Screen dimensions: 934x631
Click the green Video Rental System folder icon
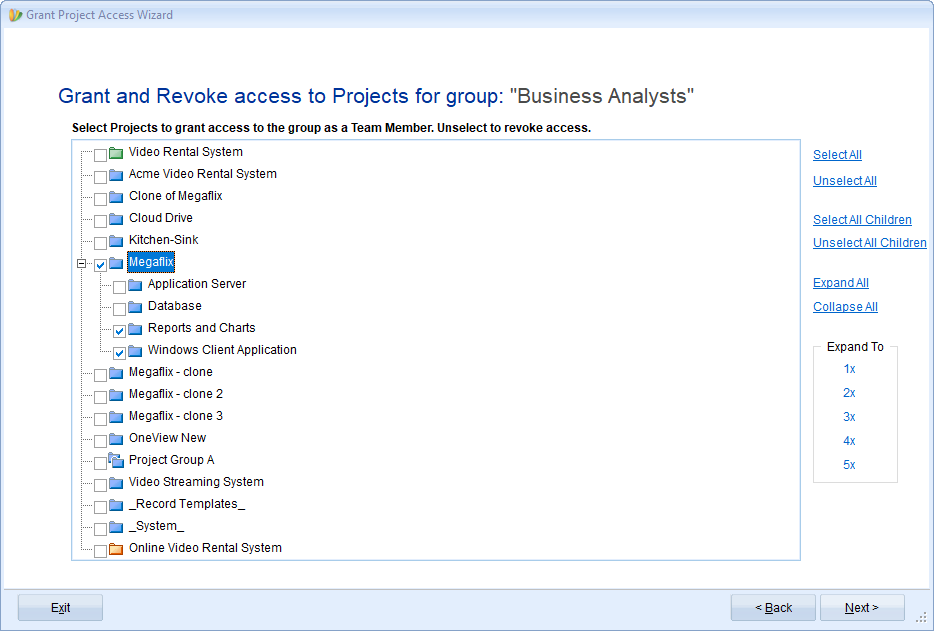(116, 153)
